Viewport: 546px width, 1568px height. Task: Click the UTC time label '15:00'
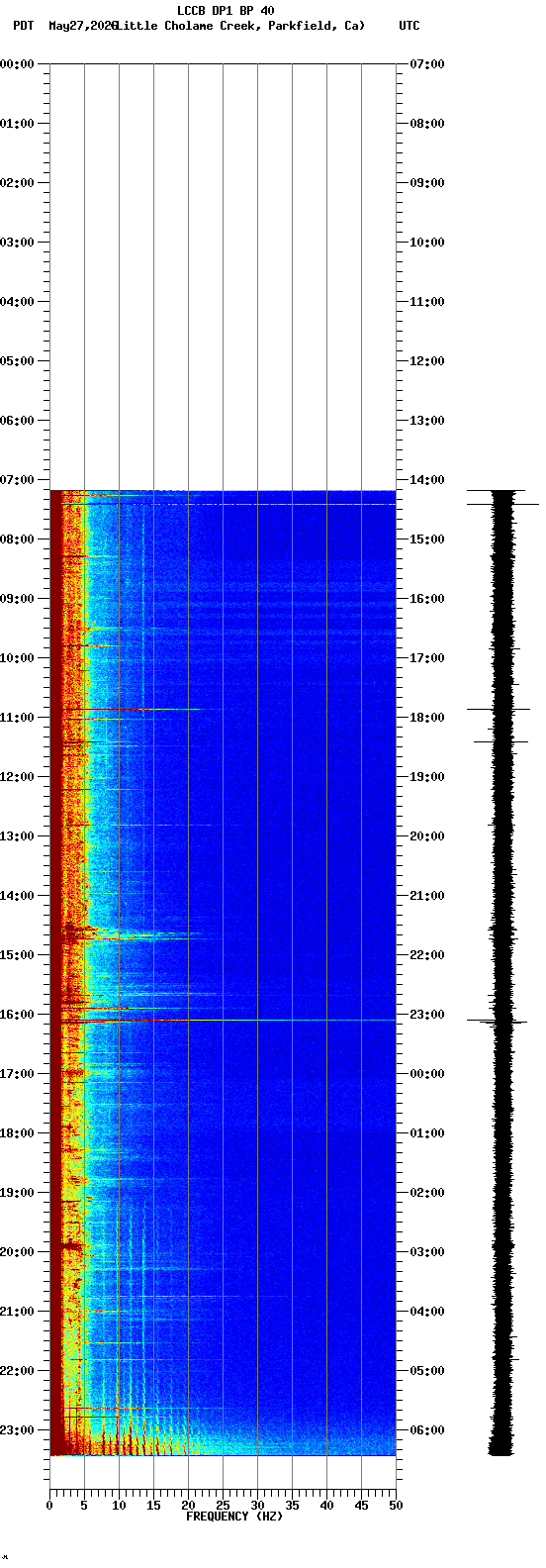(427, 539)
